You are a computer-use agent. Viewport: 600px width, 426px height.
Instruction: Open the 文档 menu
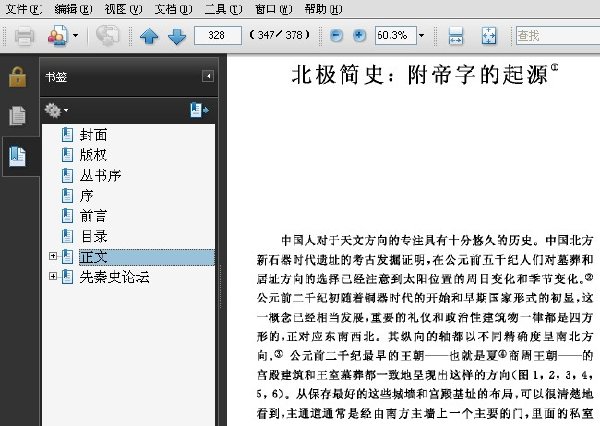(173, 9)
